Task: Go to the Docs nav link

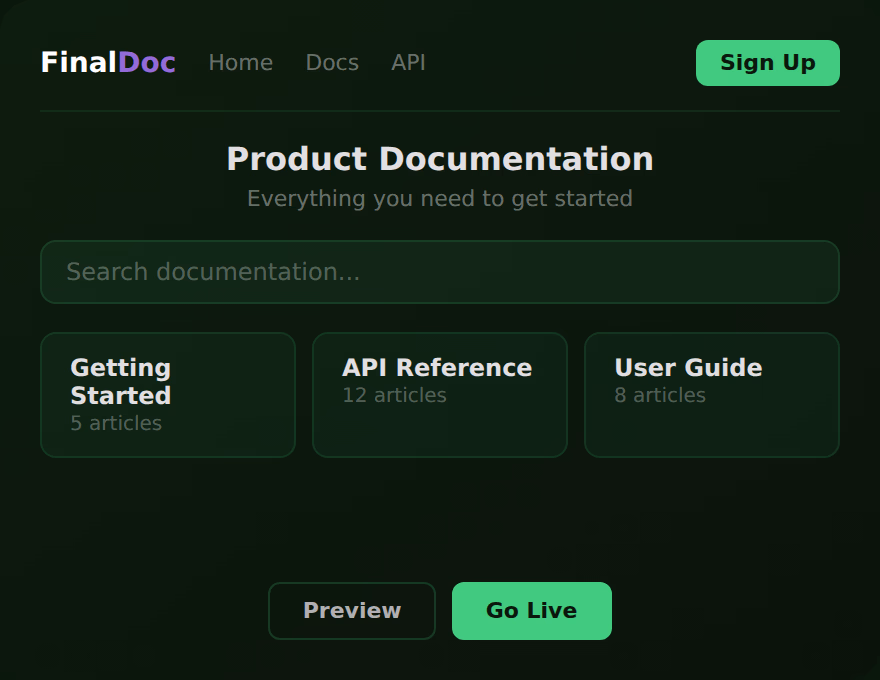Action: point(332,63)
